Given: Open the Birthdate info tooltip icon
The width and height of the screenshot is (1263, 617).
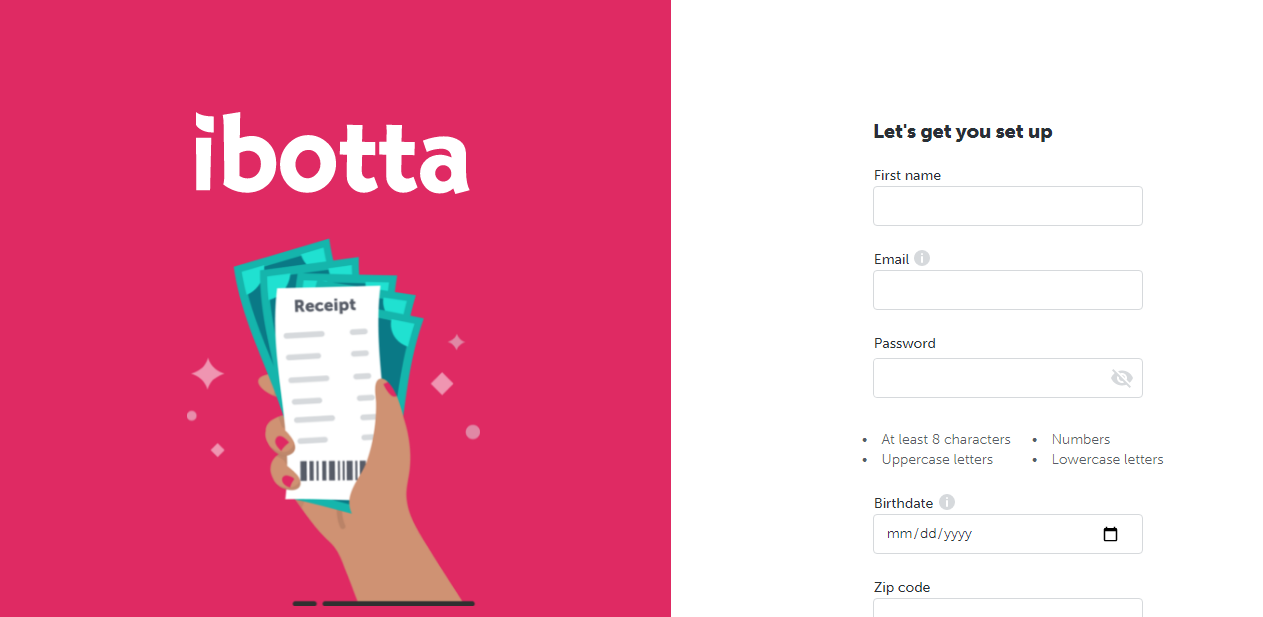Looking at the screenshot, I should tap(947, 502).
